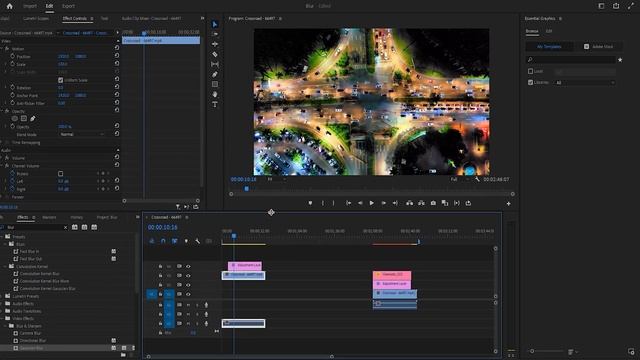
Task: Collapse the Motion effect group
Action: point(2,49)
